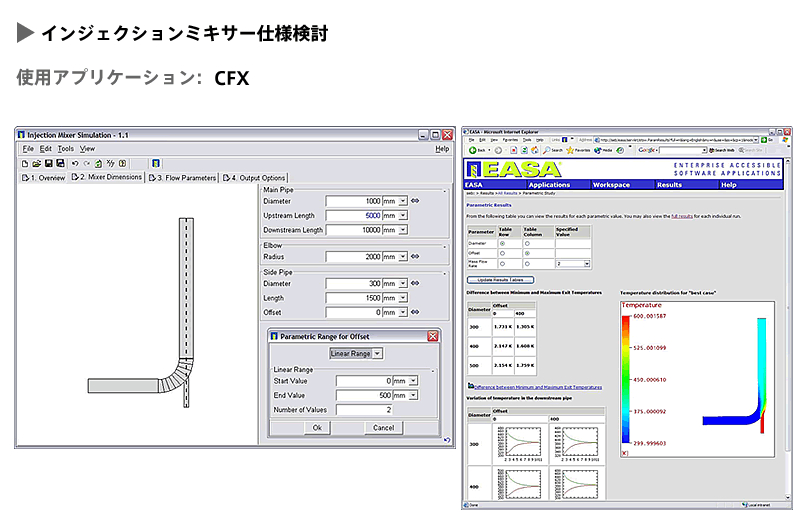The width and height of the screenshot is (800, 525).
Task: Select Table Column radio for Diameter
Action: pyautogui.click(x=527, y=244)
